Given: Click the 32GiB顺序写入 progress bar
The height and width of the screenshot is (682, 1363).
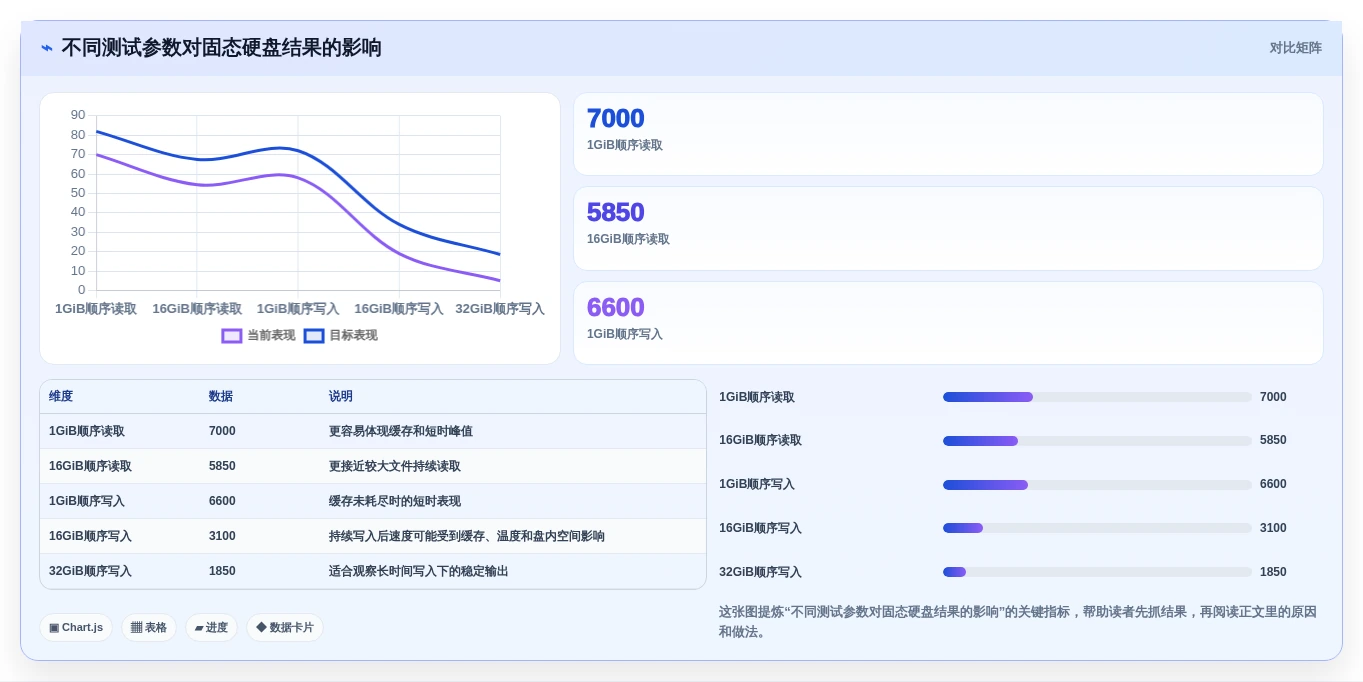Looking at the screenshot, I should tap(1097, 572).
